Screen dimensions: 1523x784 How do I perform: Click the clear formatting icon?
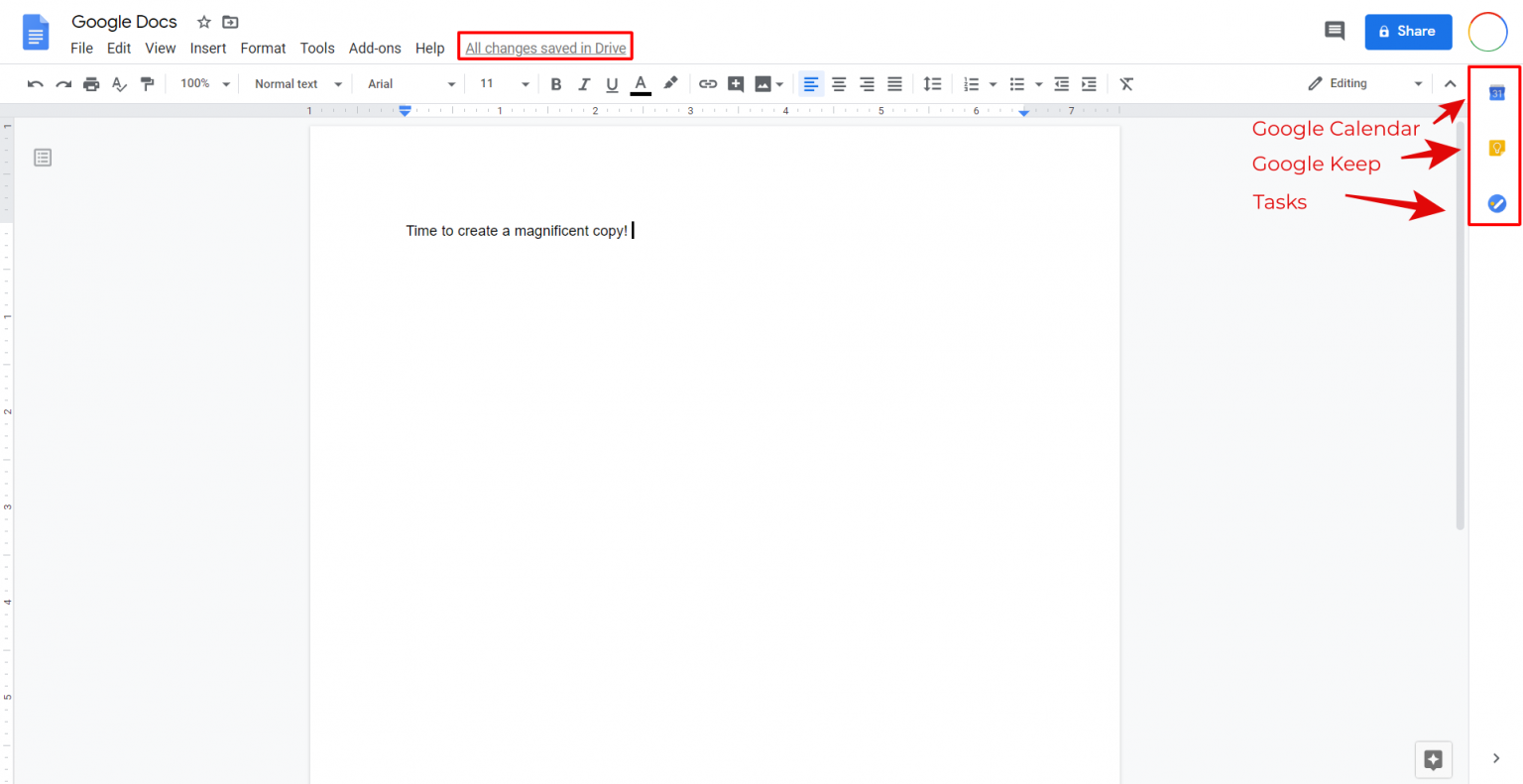point(1126,84)
